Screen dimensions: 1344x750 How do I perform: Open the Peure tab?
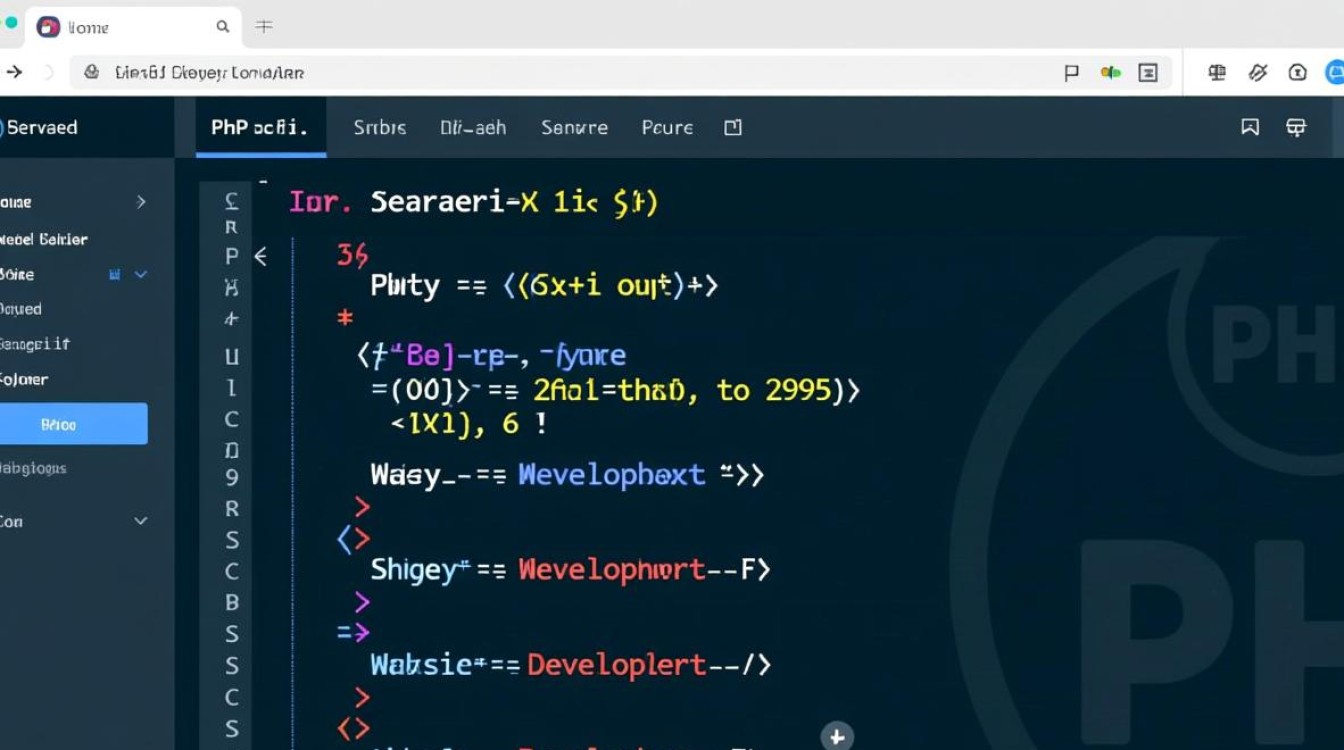pyautogui.click(x=667, y=127)
